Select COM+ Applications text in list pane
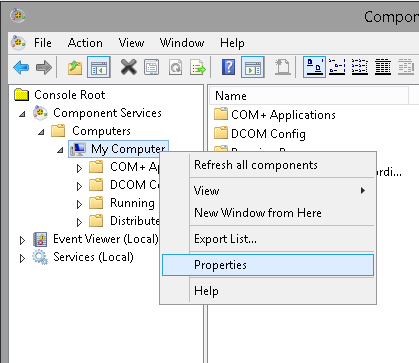This screenshot has width=419, height=363. point(283,115)
